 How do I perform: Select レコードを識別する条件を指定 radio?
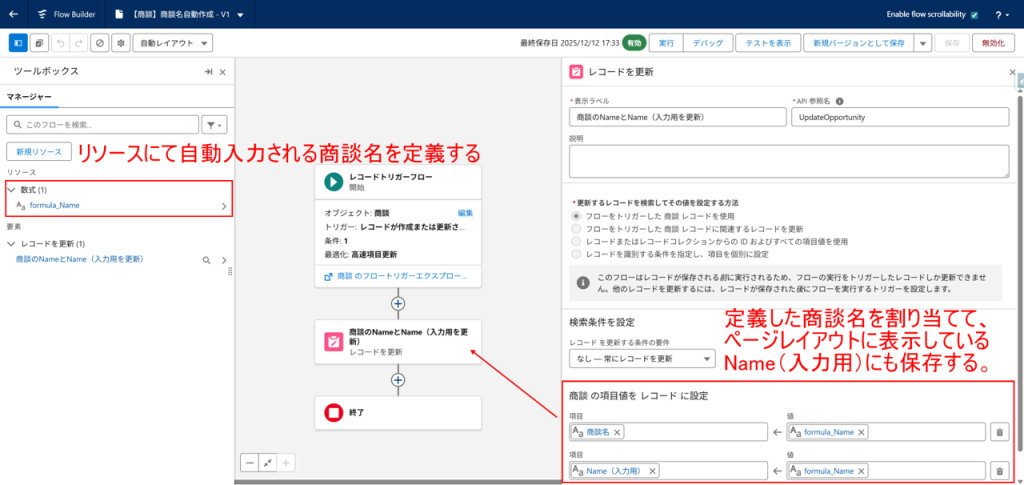tap(575, 253)
